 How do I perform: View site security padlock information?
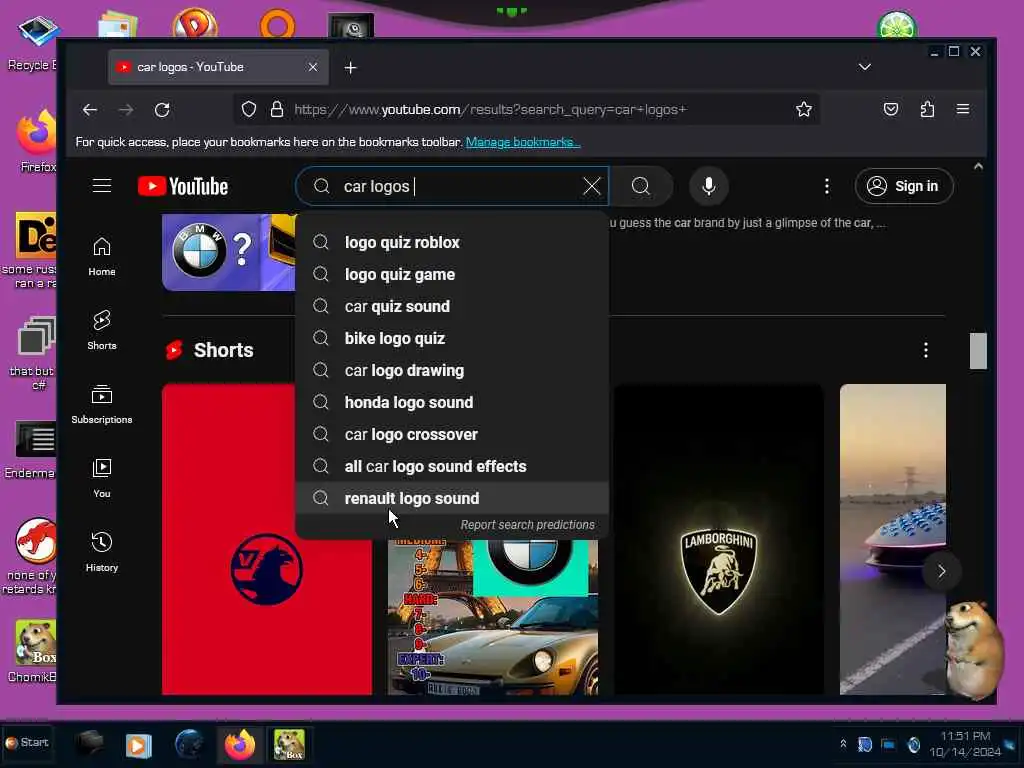[x=277, y=110]
